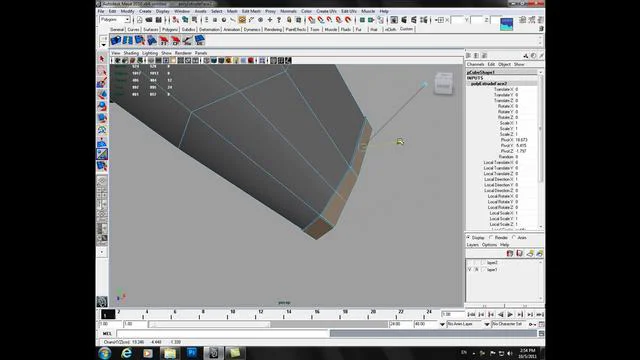Click the view cube in the viewport
This screenshot has width=640, height=360.
tap(444, 83)
